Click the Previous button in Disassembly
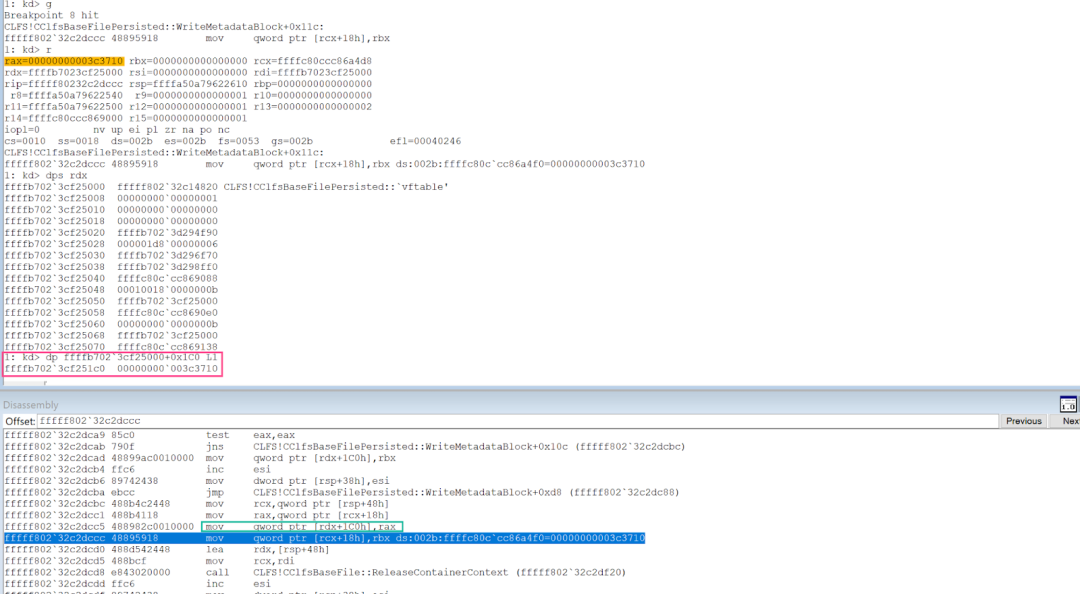This screenshot has width=1080, height=594. tap(1023, 421)
